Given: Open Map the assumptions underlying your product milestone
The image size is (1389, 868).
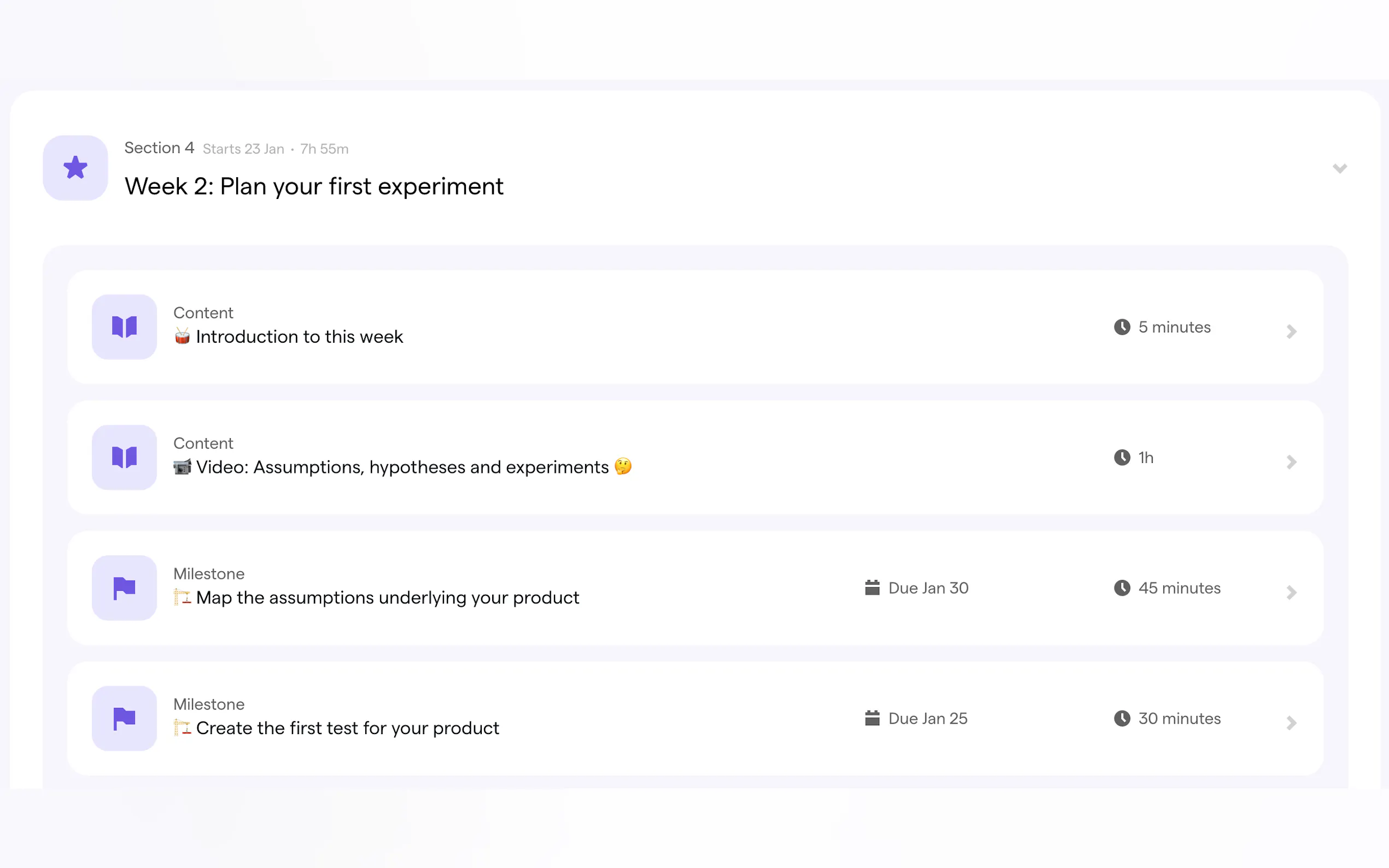Looking at the screenshot, I should [387, 597].
